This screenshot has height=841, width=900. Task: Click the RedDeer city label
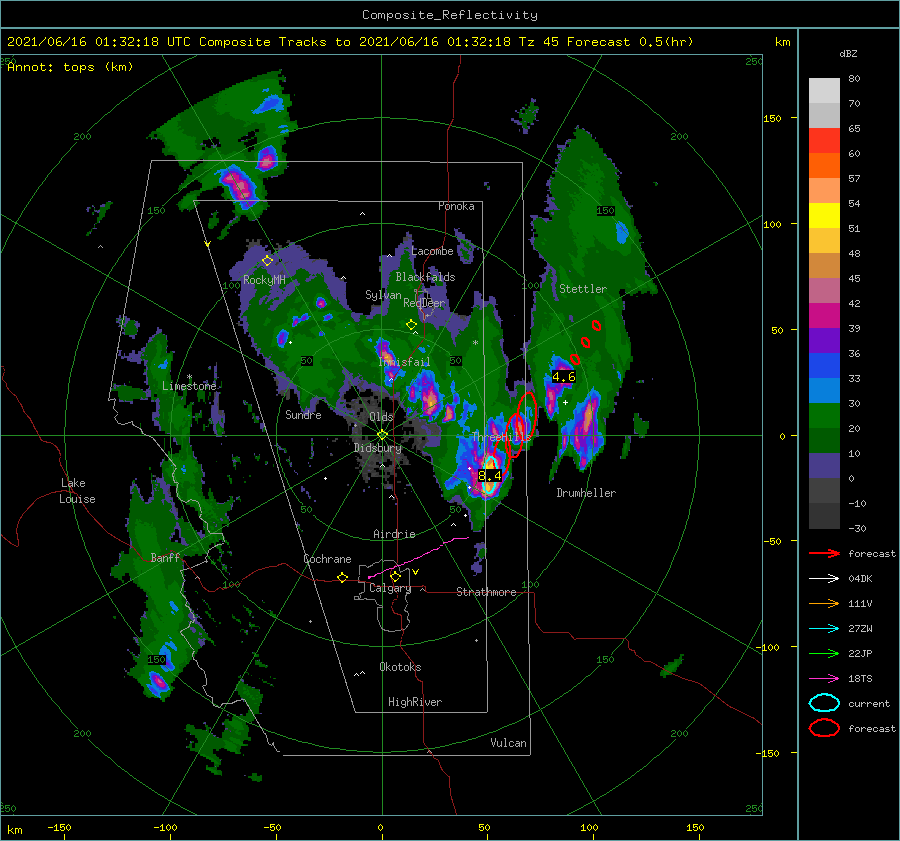point(424,303)
